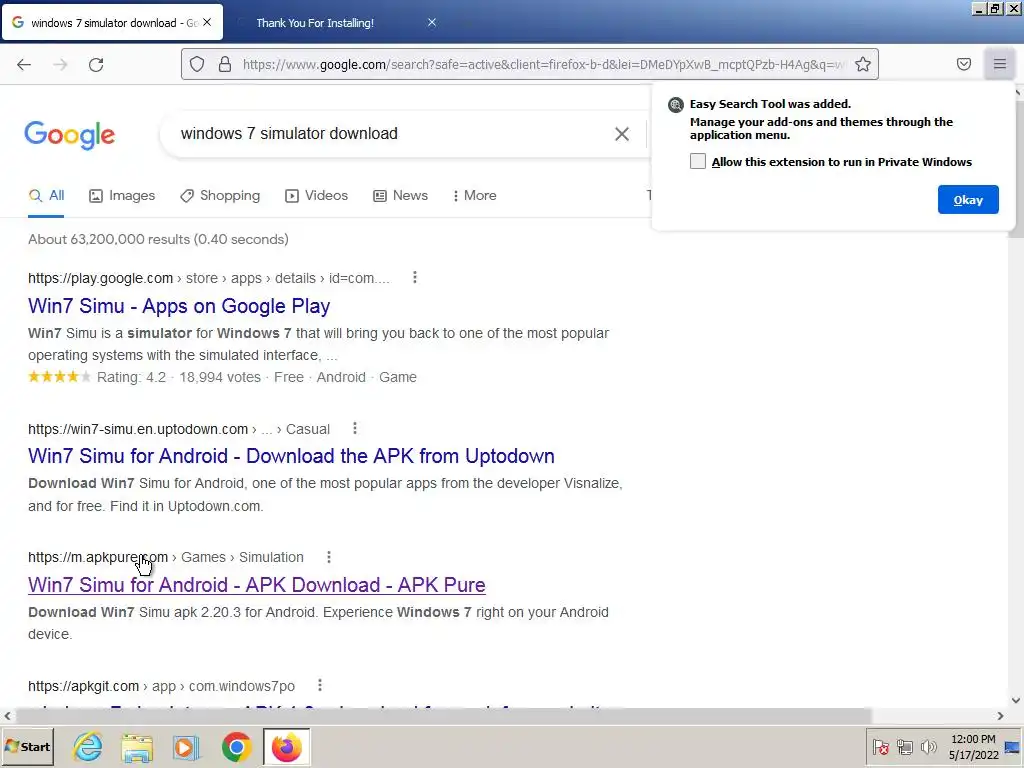Click the Firefox taskbar icon
The width and height of the screenshot is (1024, 768).
click(x=287, y=746)
